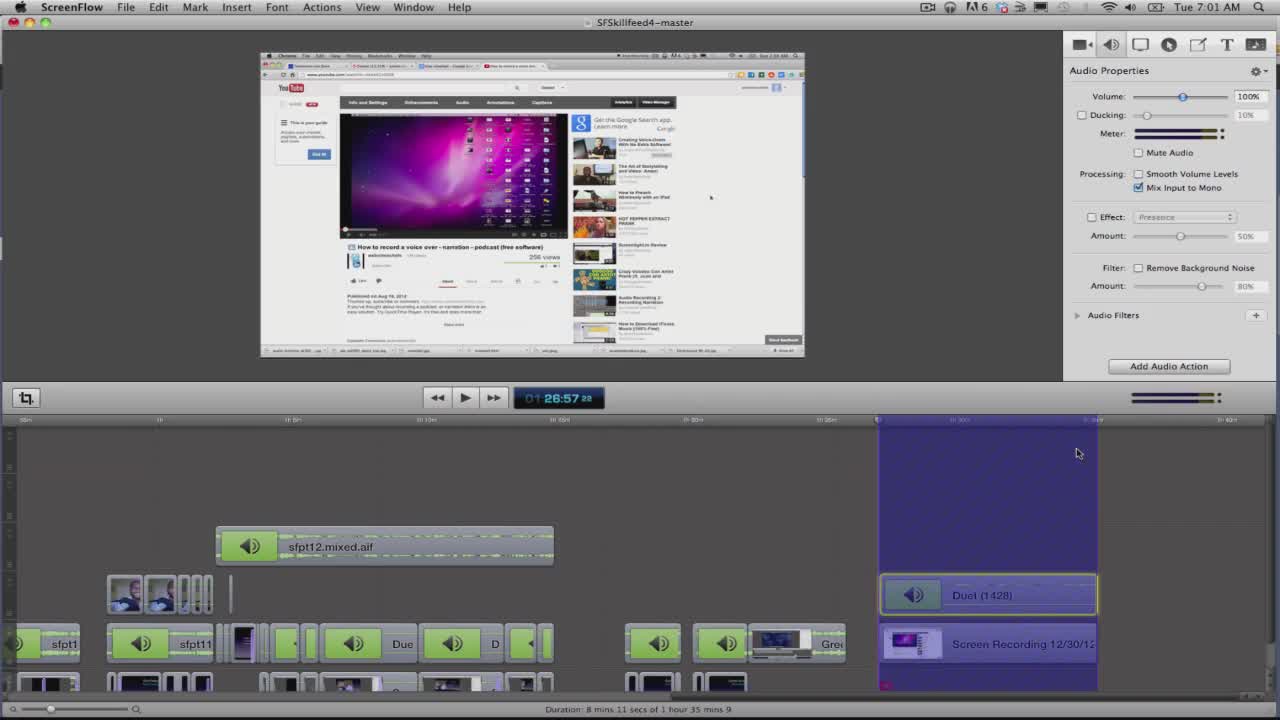Open the Actions menu

coord(322,7)
